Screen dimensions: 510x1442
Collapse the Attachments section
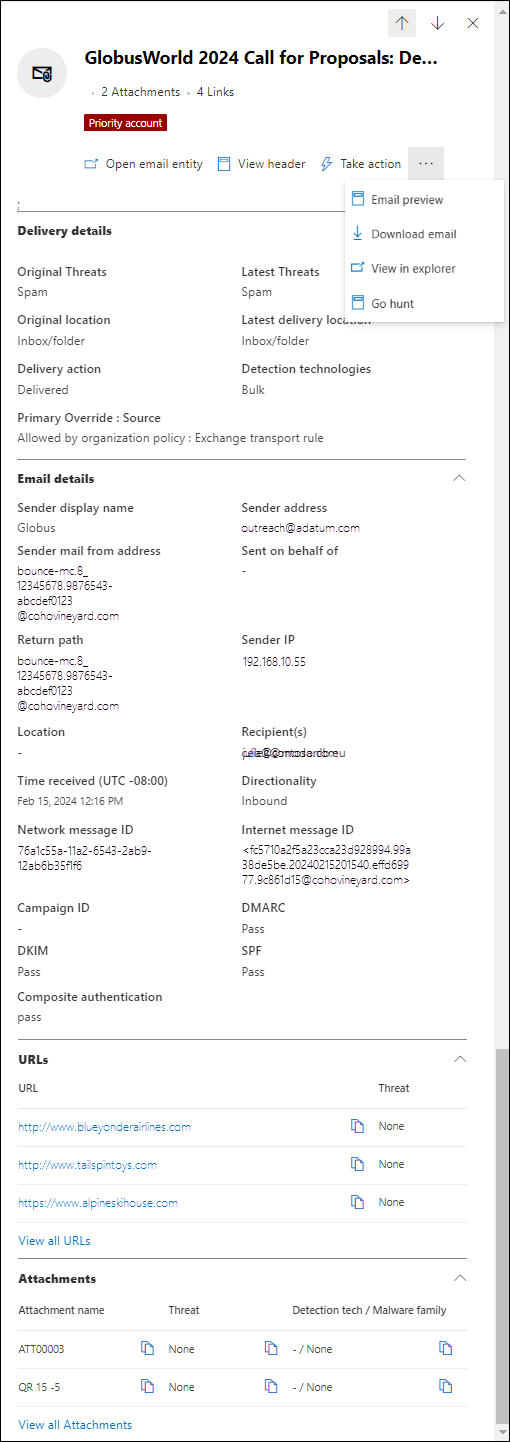(x=459, y=1278)
